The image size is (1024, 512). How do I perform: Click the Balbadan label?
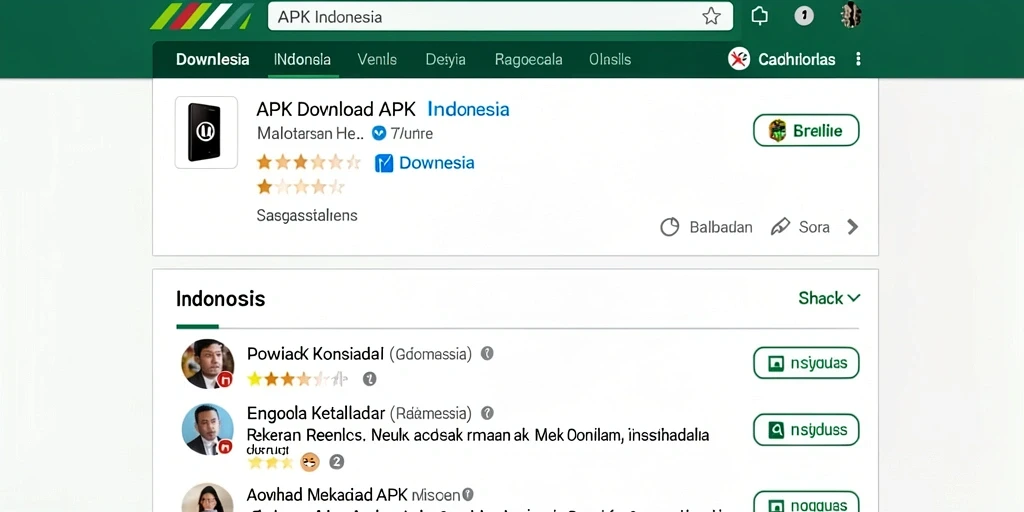tap(721, 227)
